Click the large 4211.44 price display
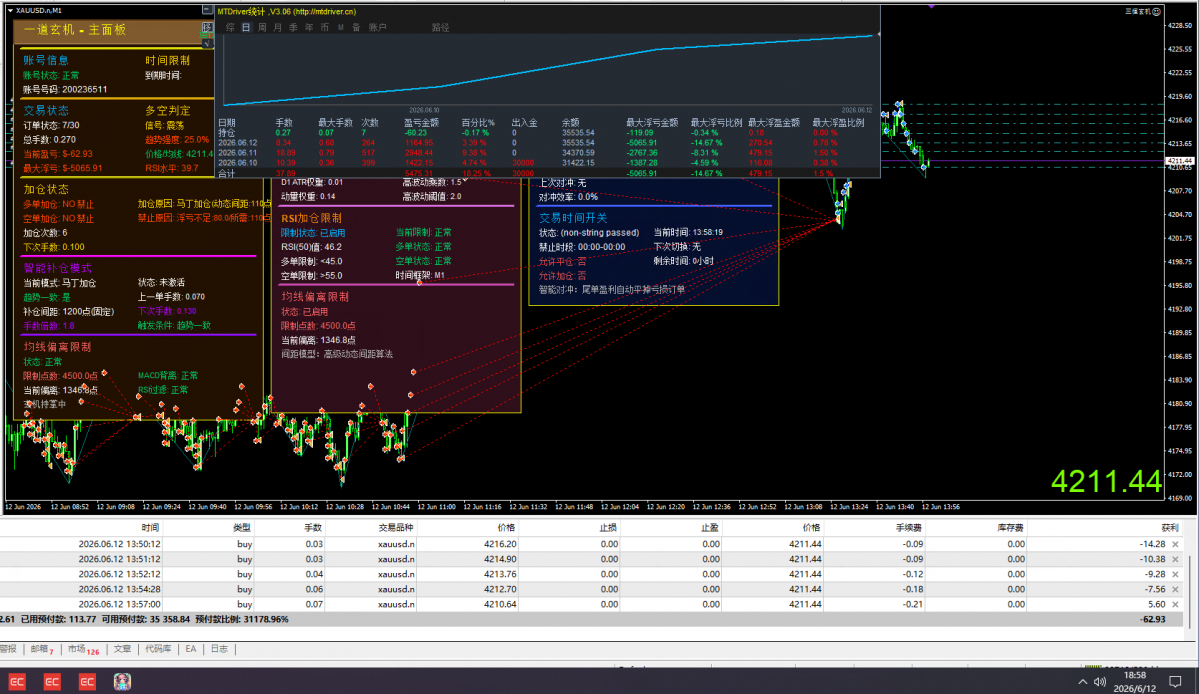1199x694 pixels. [x=1106, y=482]
